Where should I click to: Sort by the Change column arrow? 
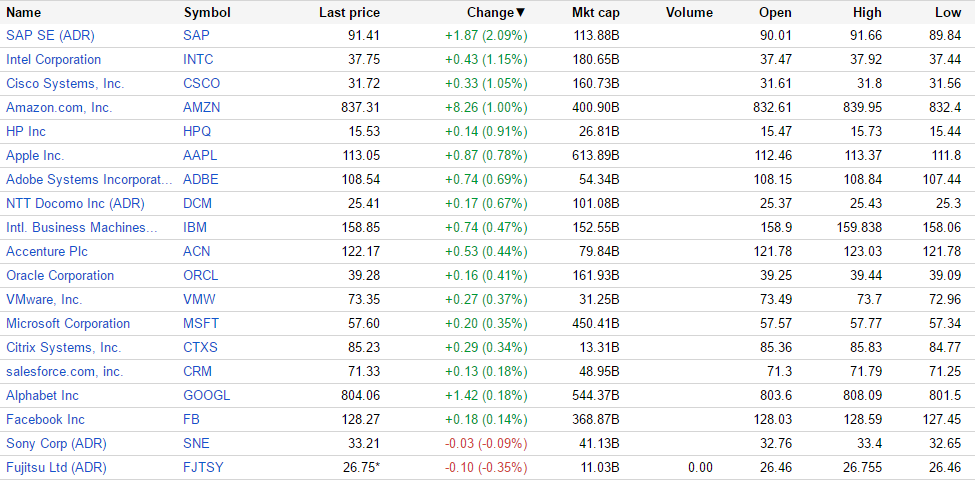tap(520, 12)
